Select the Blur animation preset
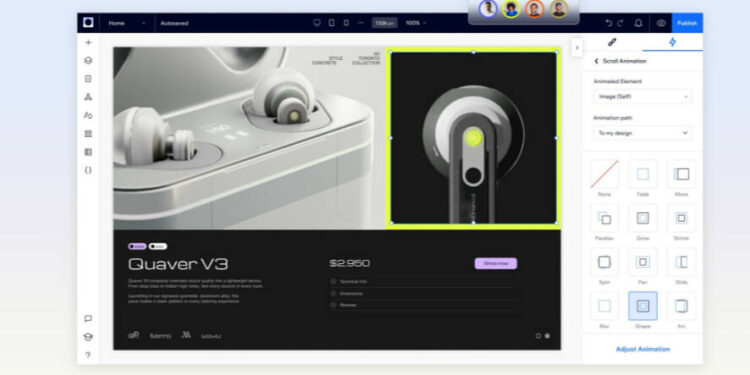Screen dimensions: 750x375 [x=604, y=306]
